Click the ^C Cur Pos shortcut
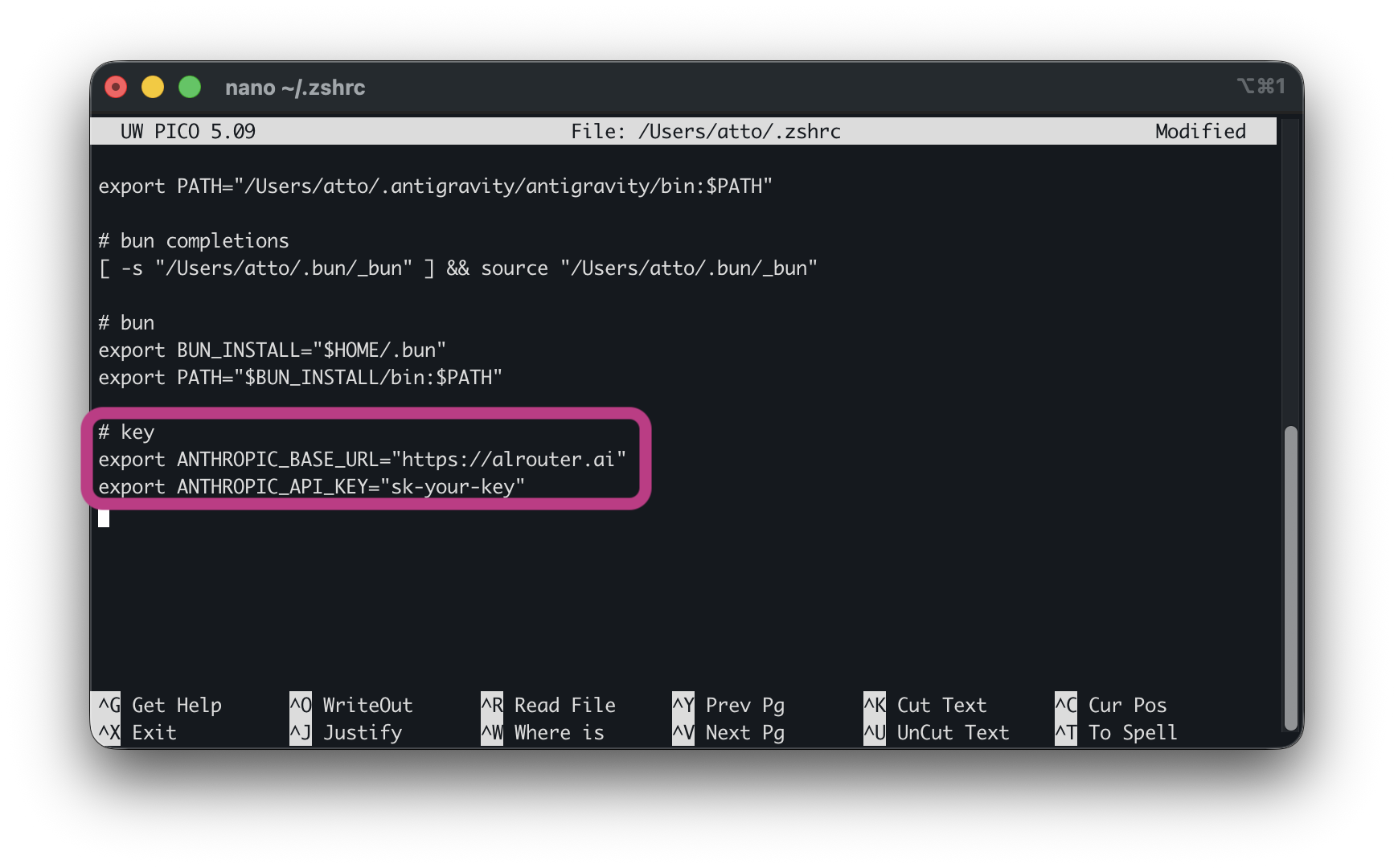Image resolution: width=1394 pixels, height=868 pixels. point(1111,705)
